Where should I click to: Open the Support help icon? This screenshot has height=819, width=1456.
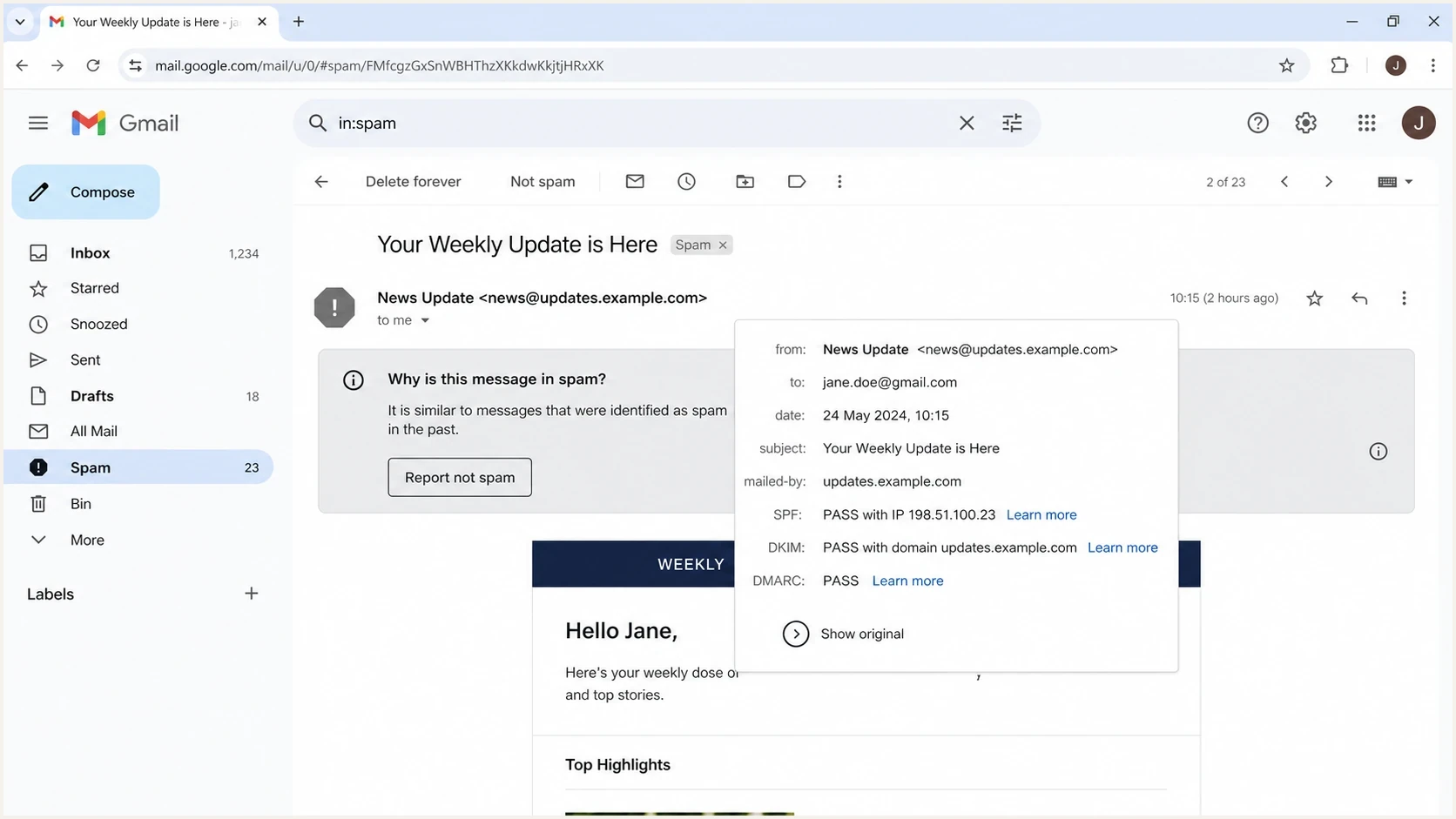point(1257,123)
